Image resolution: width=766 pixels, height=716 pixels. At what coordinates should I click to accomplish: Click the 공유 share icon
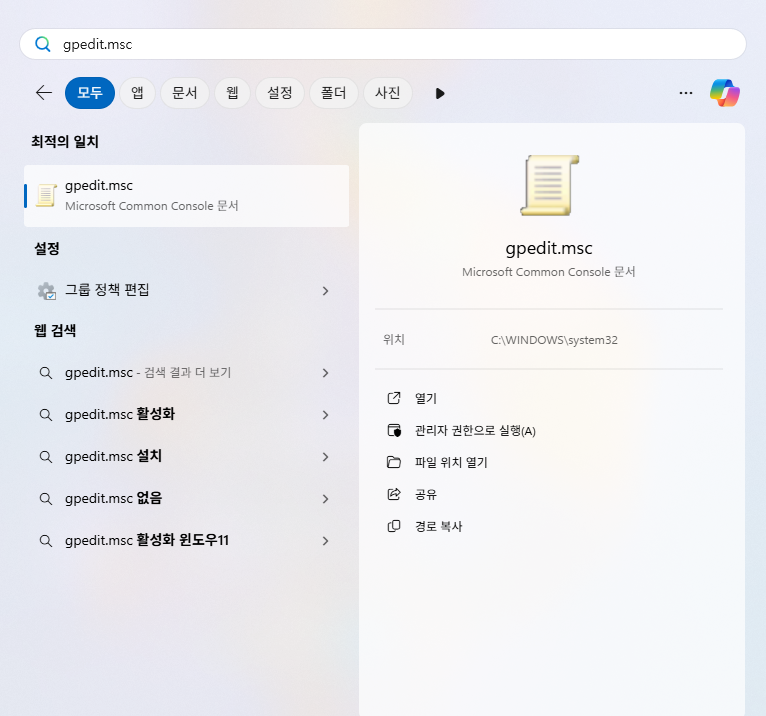(394, 494)
